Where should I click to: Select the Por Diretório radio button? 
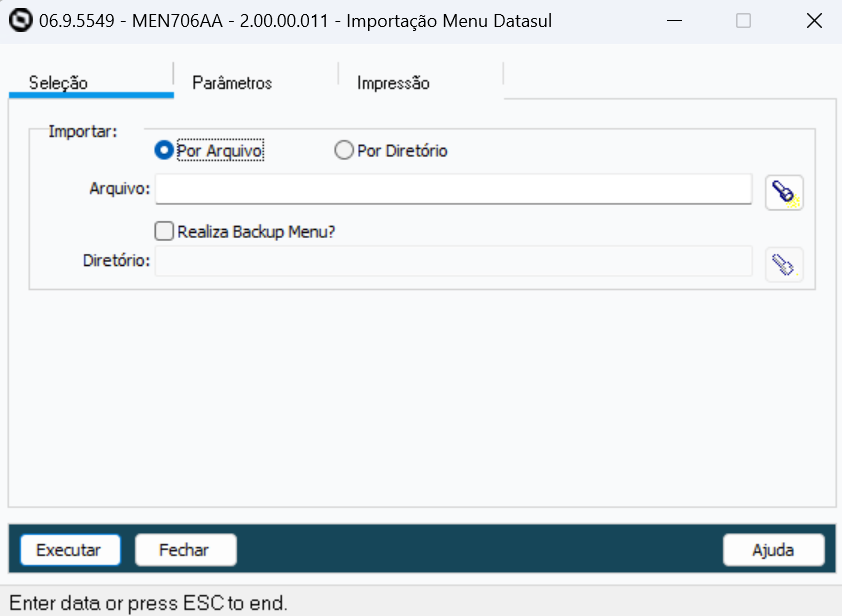[345, 150]
